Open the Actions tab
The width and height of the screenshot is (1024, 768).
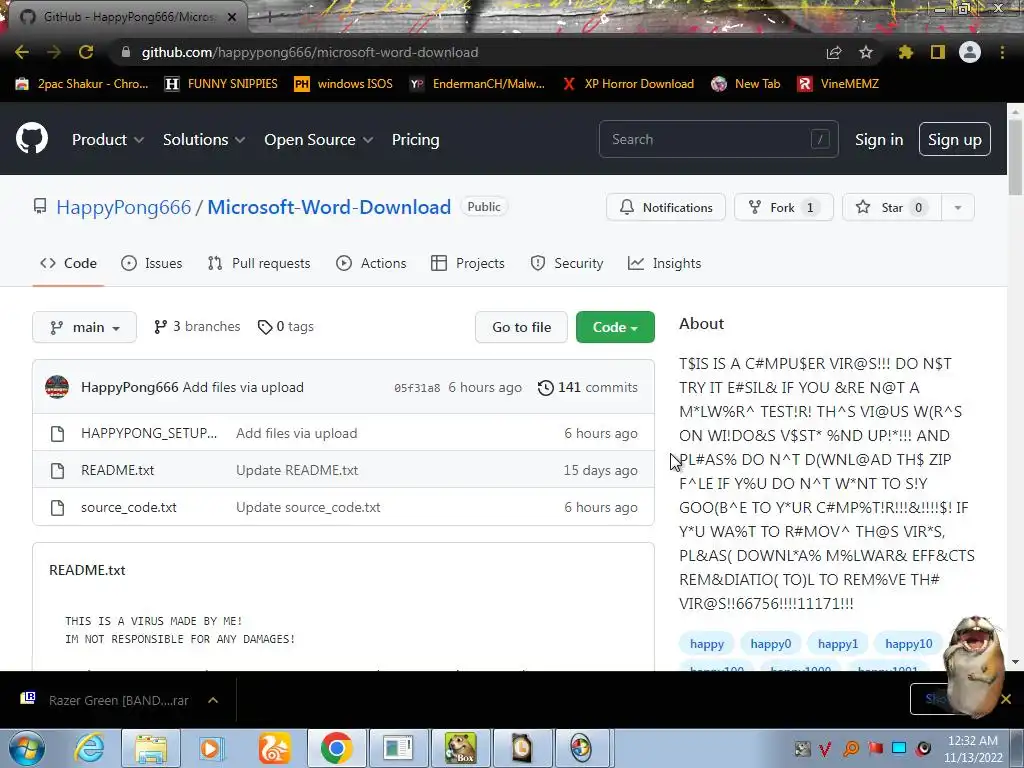click(x=371, y=263)
